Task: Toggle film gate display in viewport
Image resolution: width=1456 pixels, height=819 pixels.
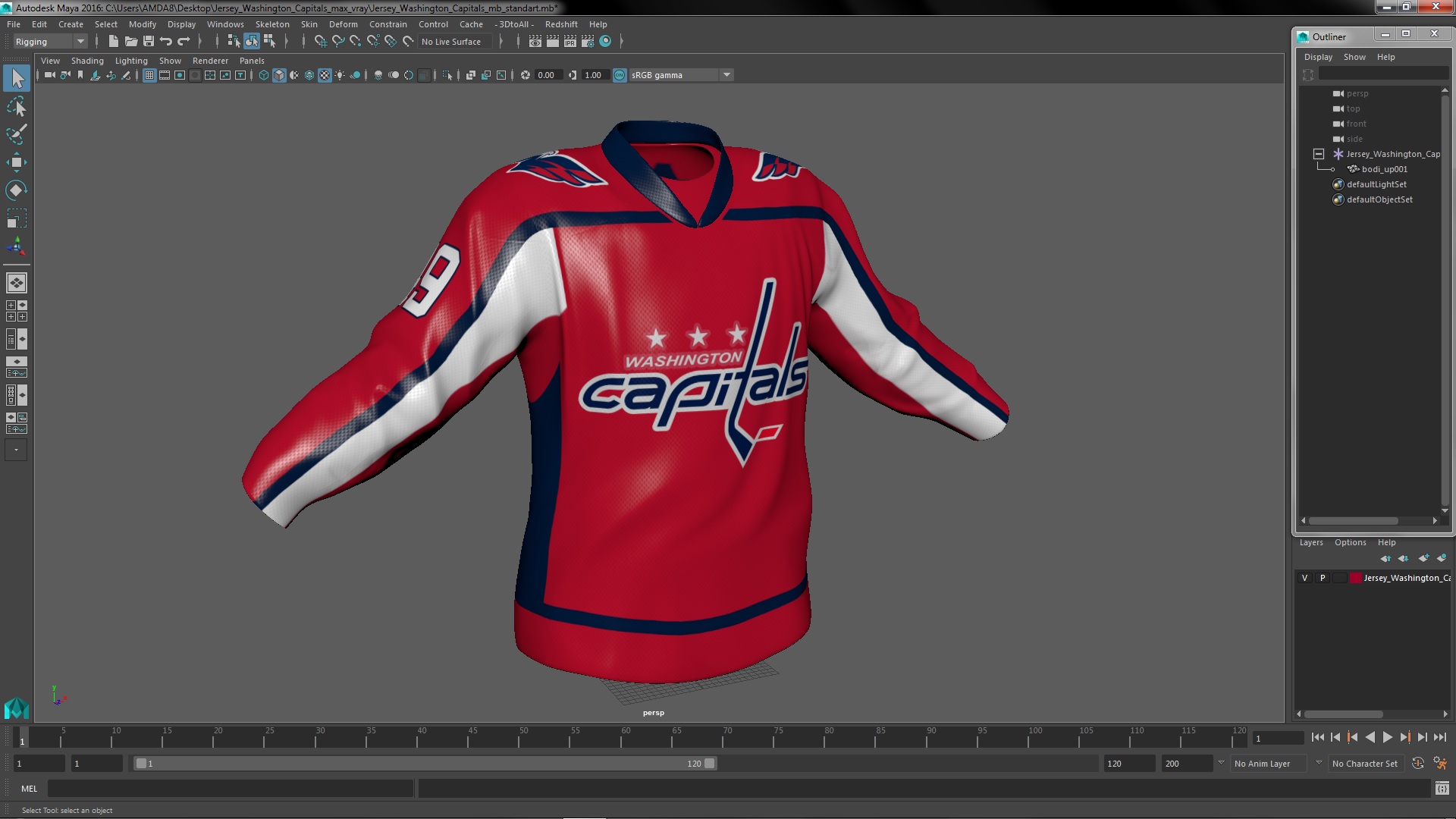Action: tap(165, 75)
